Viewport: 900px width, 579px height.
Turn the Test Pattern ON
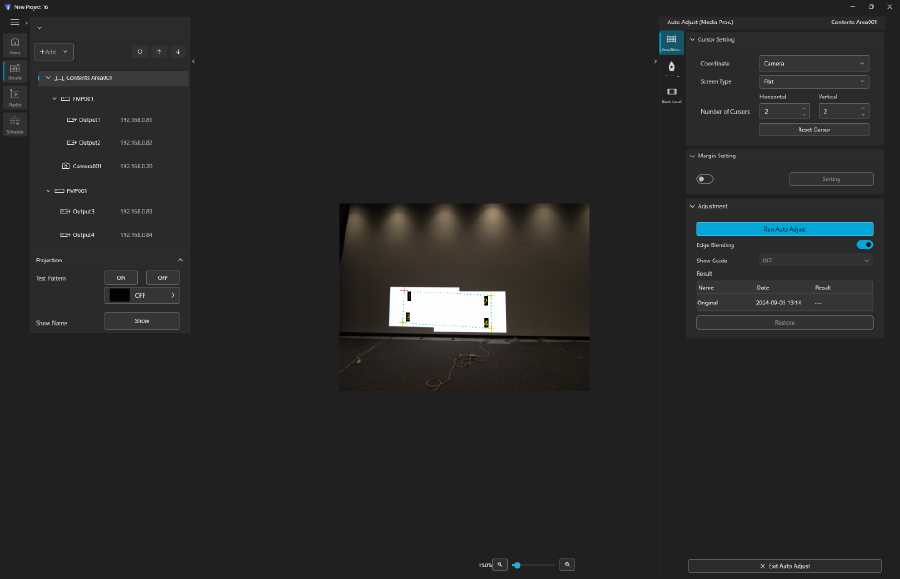pos(121,277)
